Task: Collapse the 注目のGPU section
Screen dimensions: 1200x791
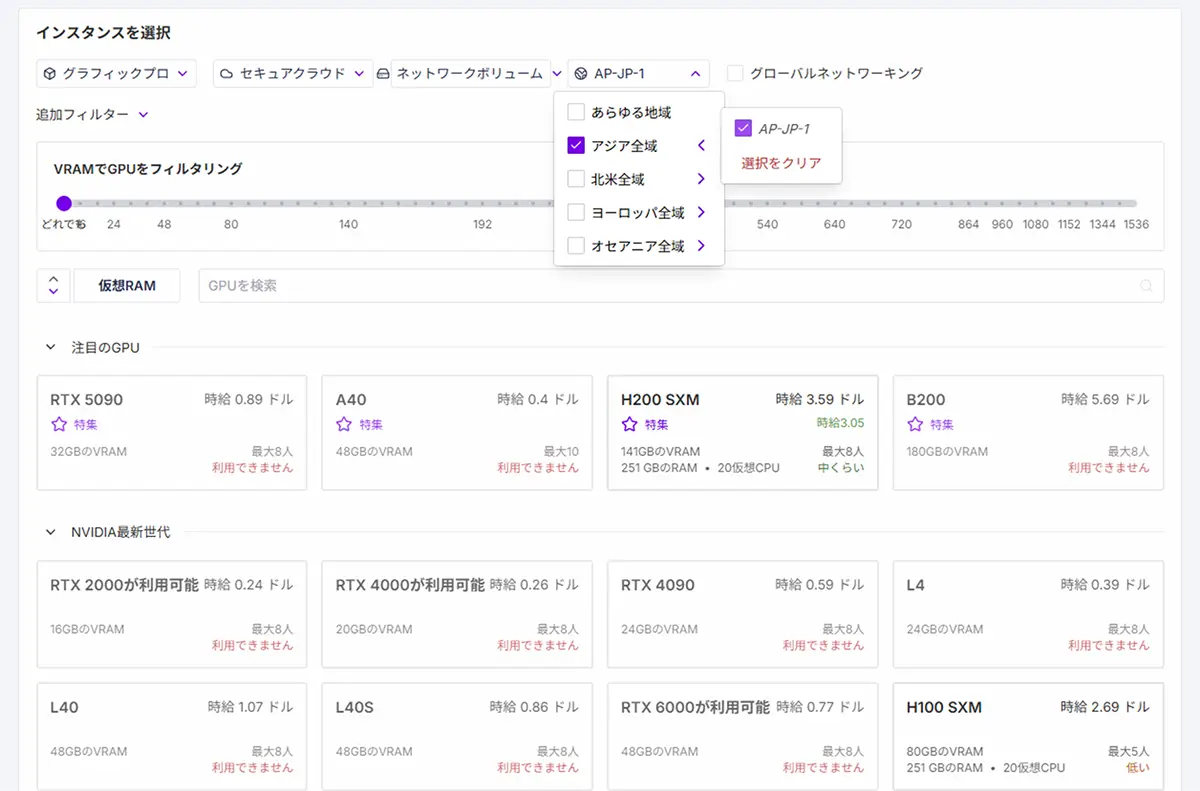Action: pyautogui.click(x=50, y=348)
